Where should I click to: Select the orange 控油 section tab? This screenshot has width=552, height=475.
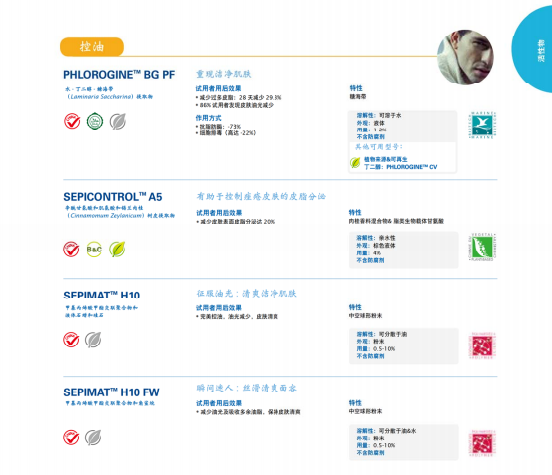click(92, 46)
